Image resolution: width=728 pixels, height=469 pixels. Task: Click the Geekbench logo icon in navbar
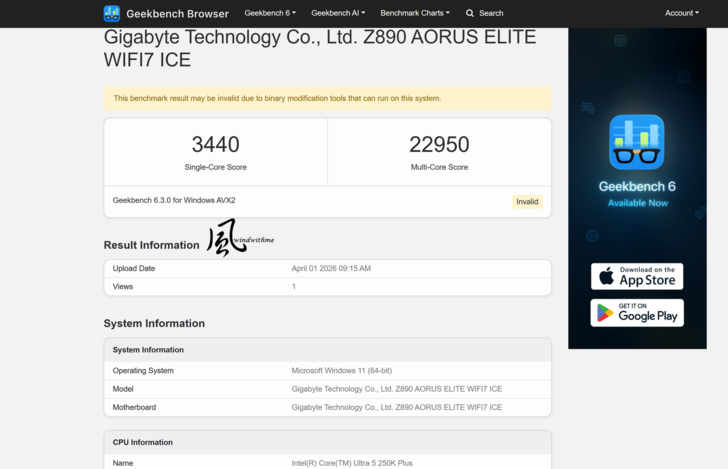[111, 13]
